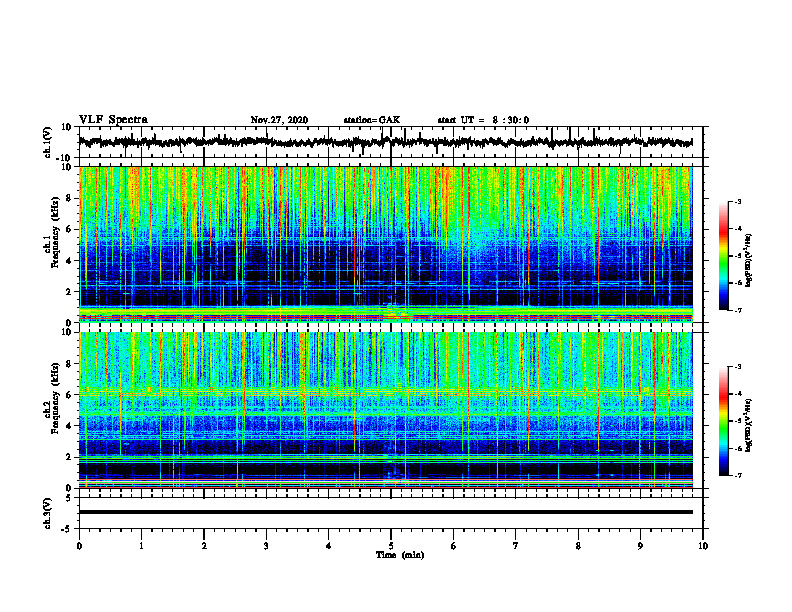Click the ch.1(V) waveform axis label

[48, 142]
